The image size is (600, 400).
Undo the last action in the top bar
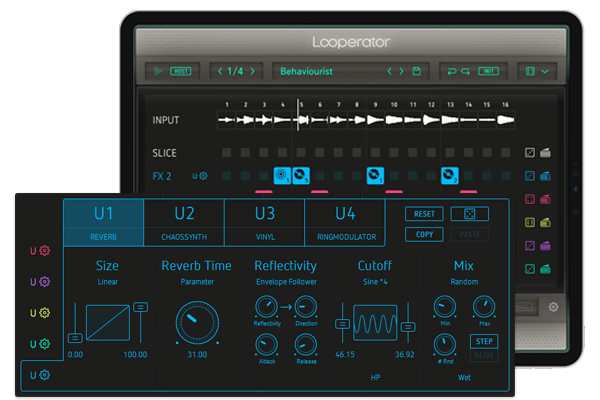452,71
